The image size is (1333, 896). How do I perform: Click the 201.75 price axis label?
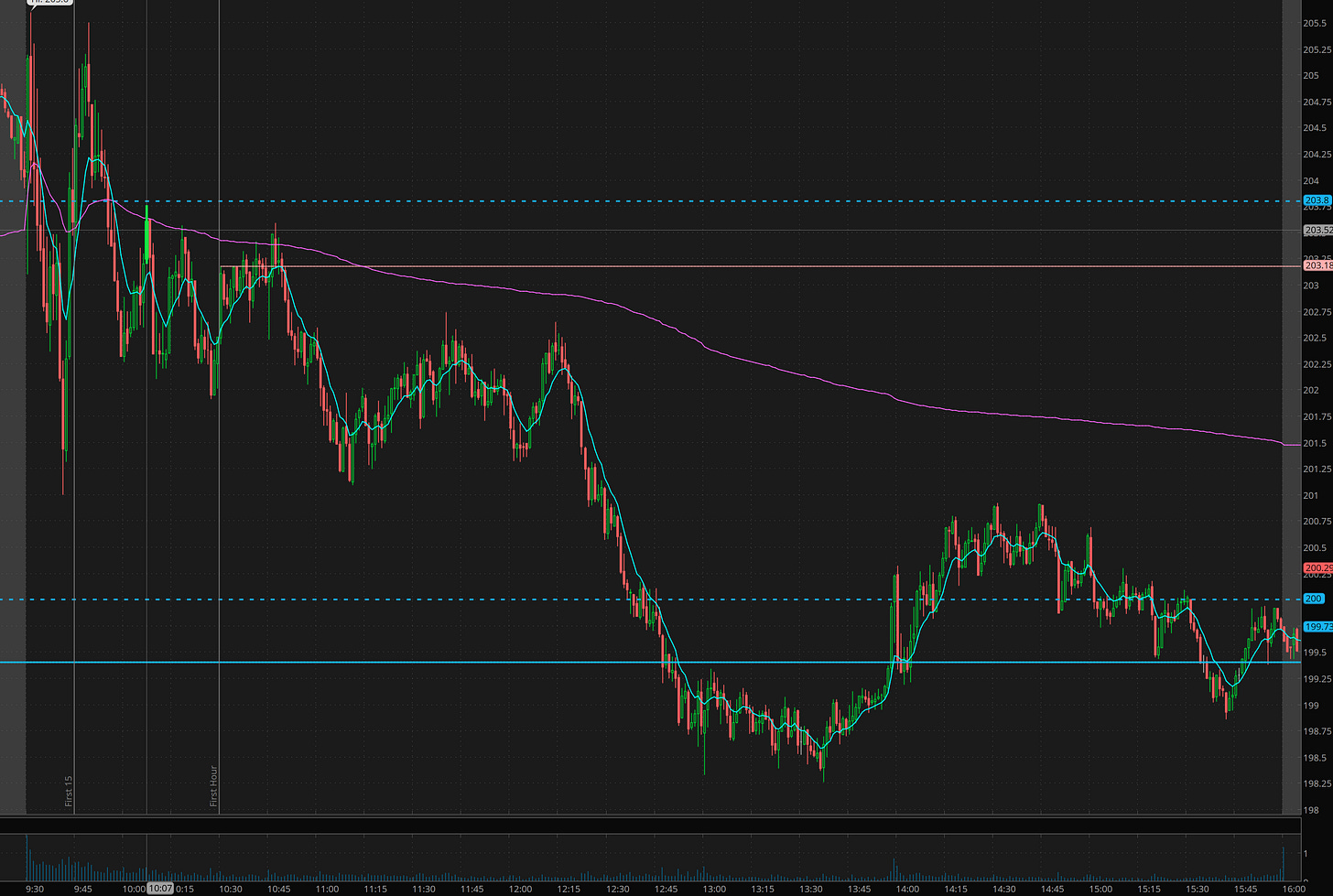coord(1317,417)
